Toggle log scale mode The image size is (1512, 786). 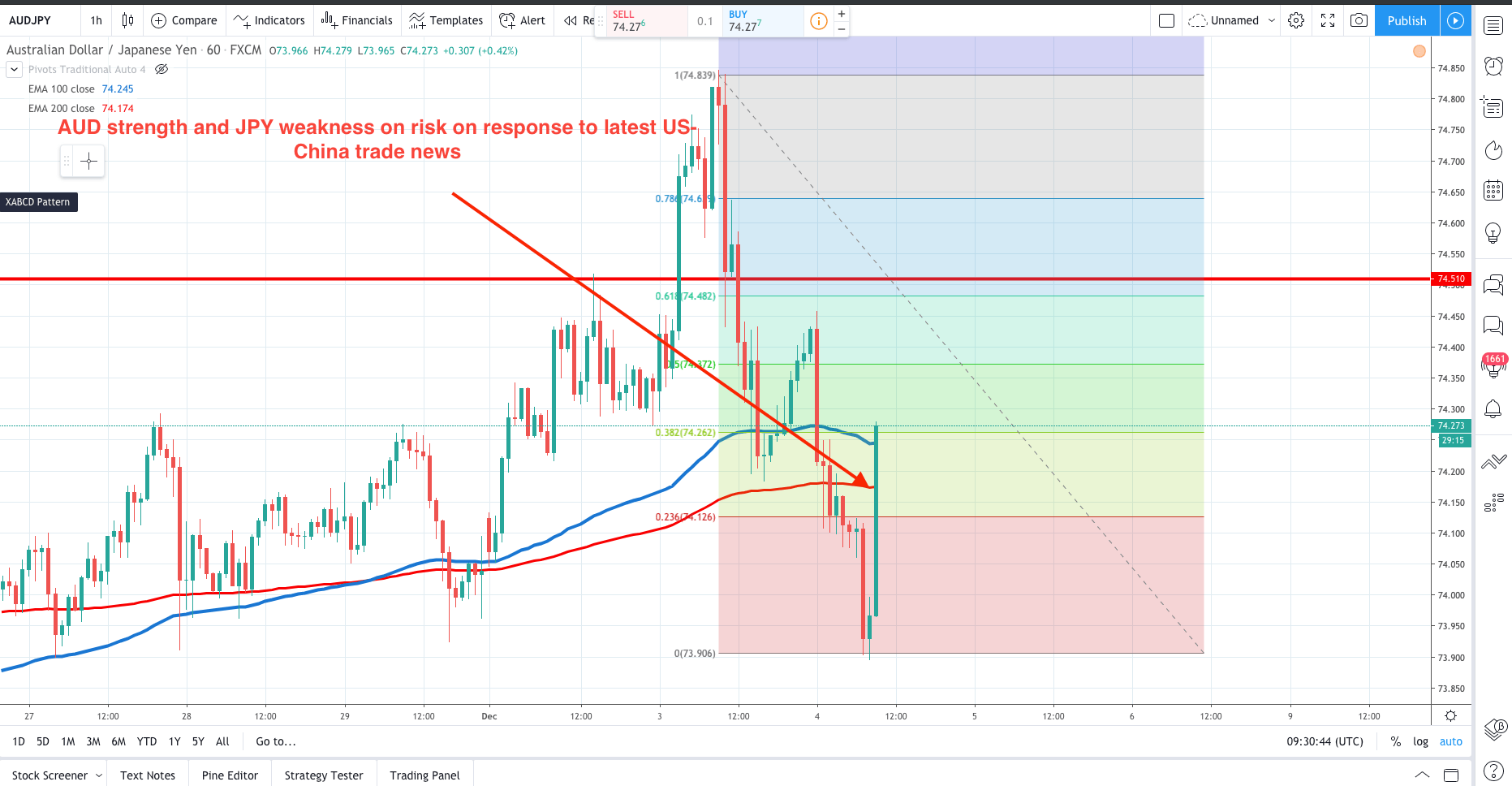coord(1420,741)
